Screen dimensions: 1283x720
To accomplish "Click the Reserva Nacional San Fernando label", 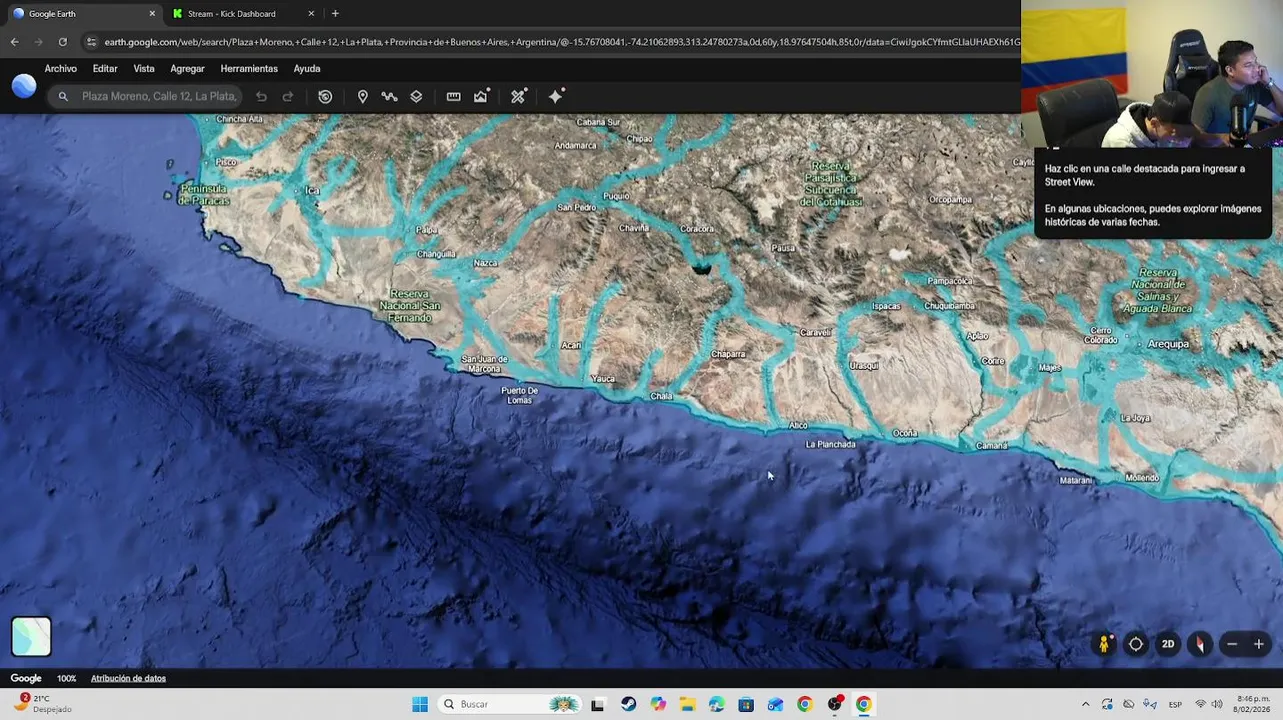I will click(410, 306).
